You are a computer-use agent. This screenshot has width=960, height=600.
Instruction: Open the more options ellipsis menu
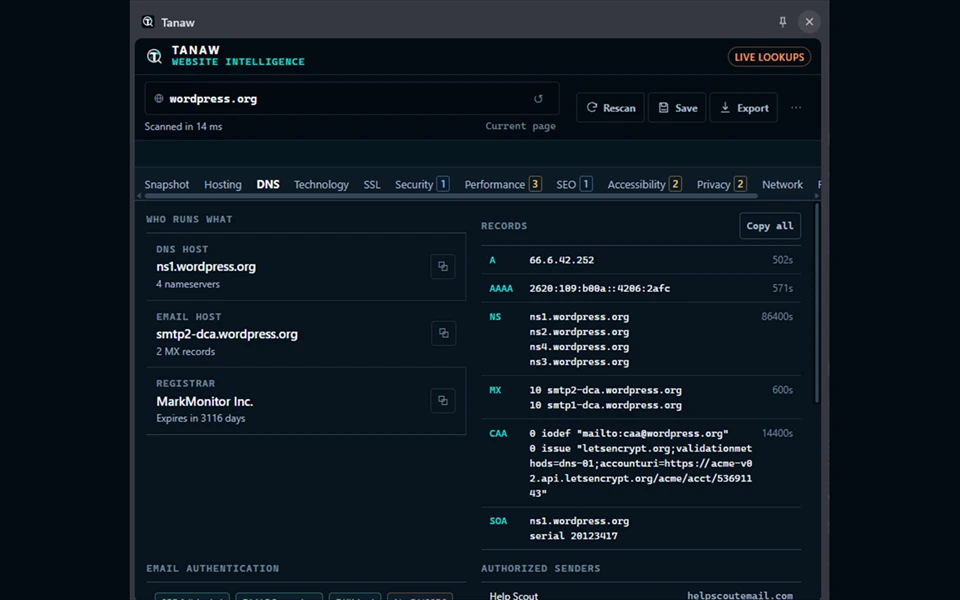click(x=796, y=108)
